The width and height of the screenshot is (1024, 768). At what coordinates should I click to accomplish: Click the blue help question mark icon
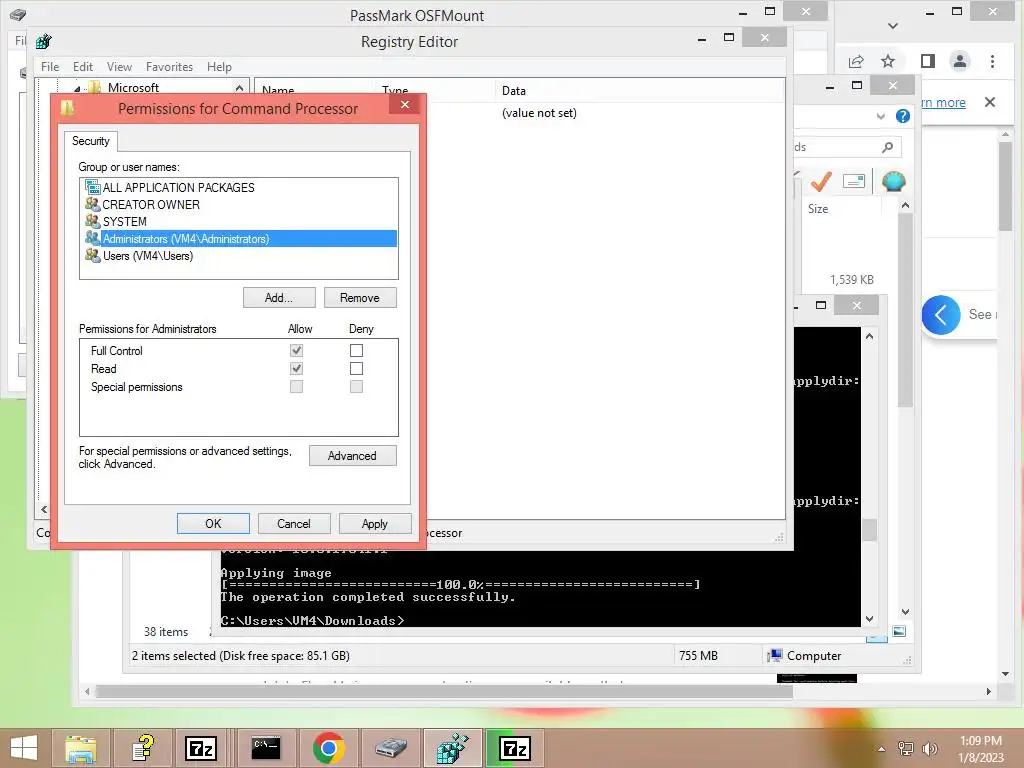(x=903, y=116)
